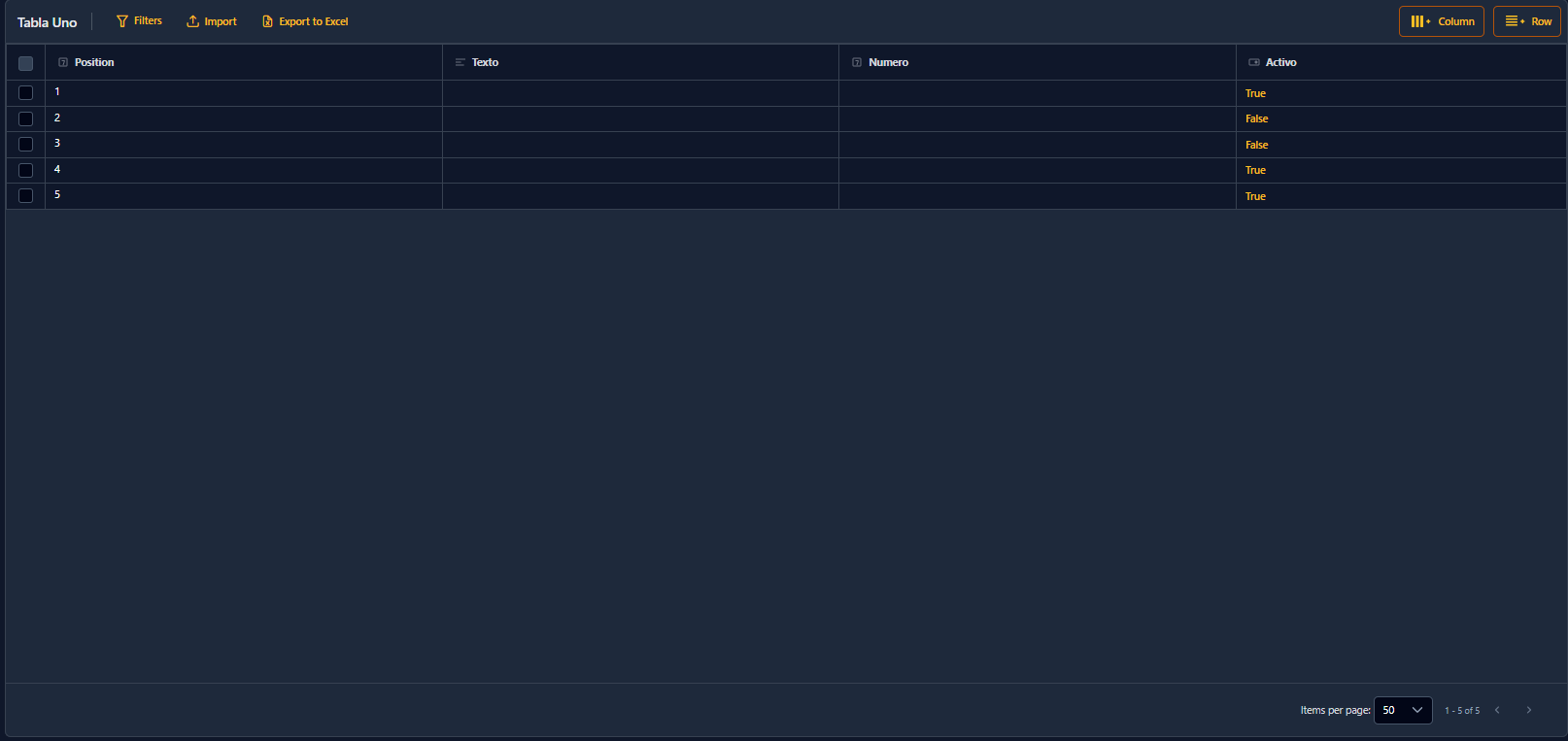Tick the checkbox for row 5

click(x=26, y=196)
